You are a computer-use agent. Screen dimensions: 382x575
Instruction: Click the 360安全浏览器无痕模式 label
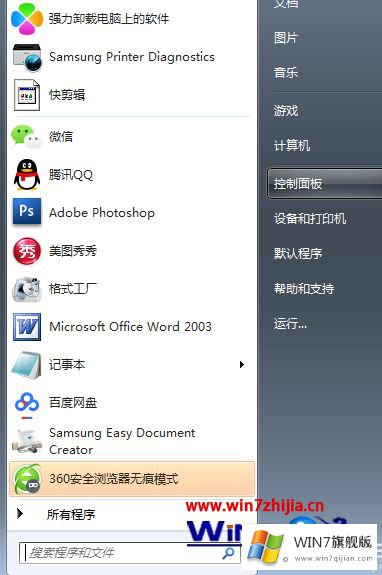pyautogui.click(x=114, y=479)
